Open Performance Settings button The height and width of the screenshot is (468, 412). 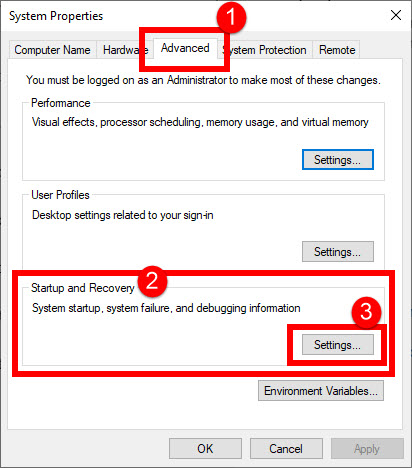(338, 160)
